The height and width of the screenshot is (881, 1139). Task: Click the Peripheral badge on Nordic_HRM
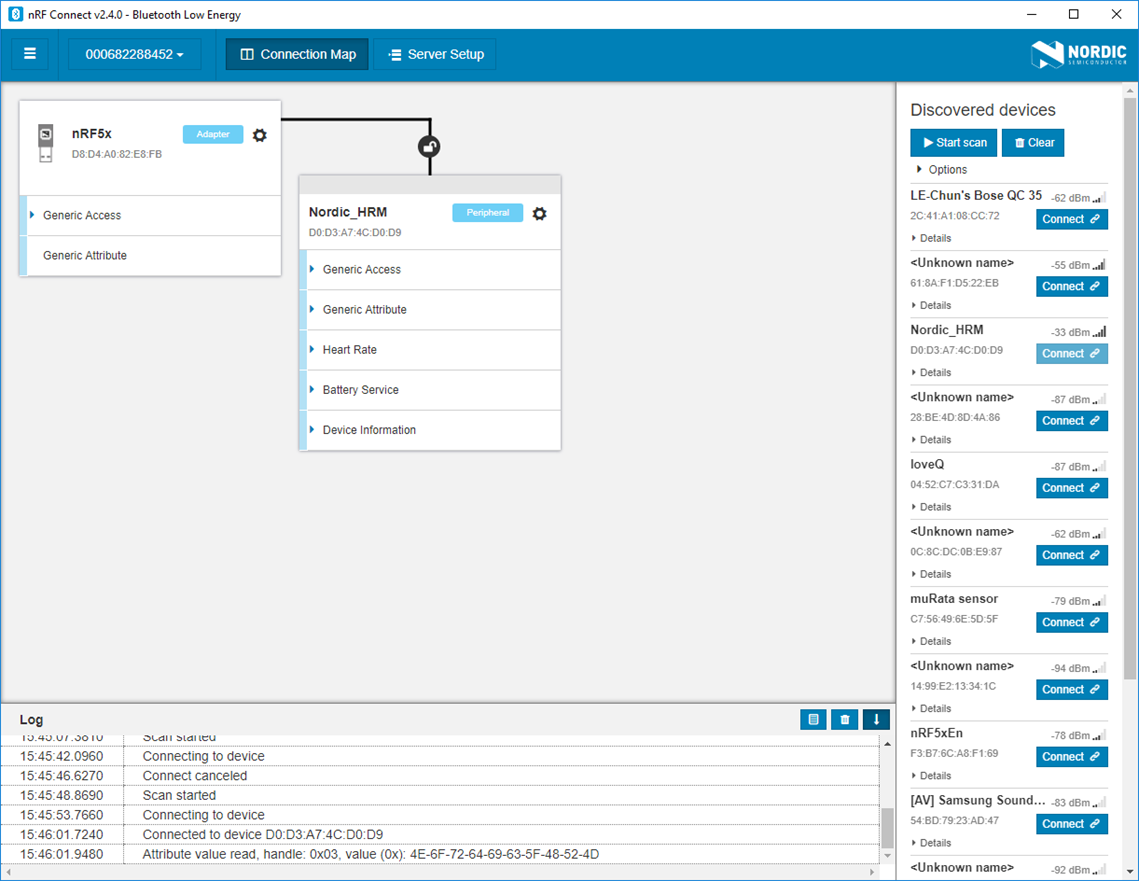487,213
